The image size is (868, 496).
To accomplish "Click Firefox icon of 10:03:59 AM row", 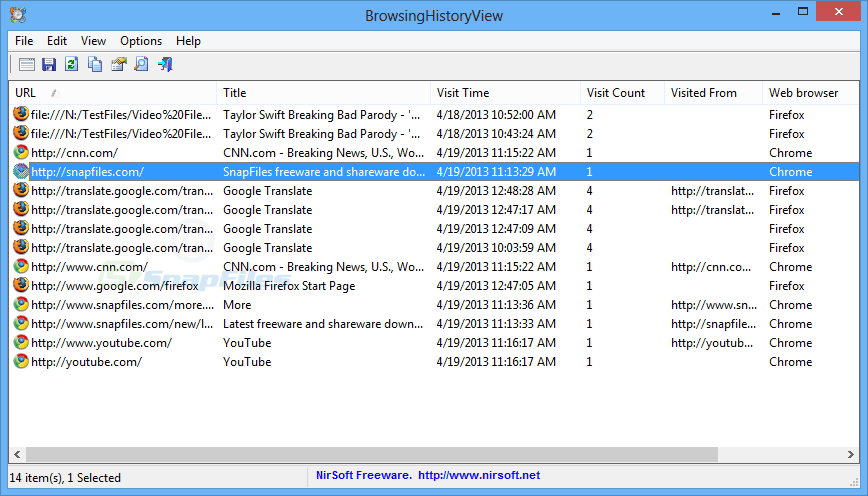I will point(21,247).
